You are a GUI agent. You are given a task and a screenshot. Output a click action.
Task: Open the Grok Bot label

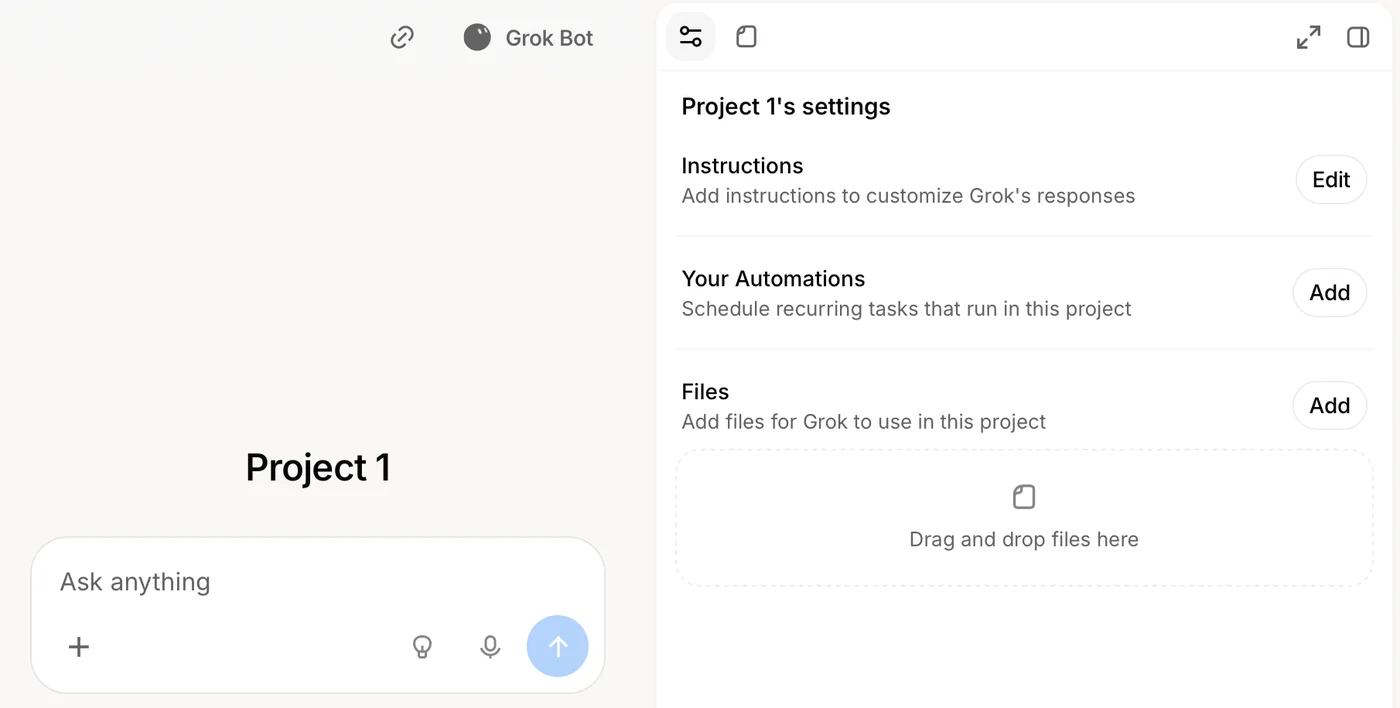coord(549,38)
